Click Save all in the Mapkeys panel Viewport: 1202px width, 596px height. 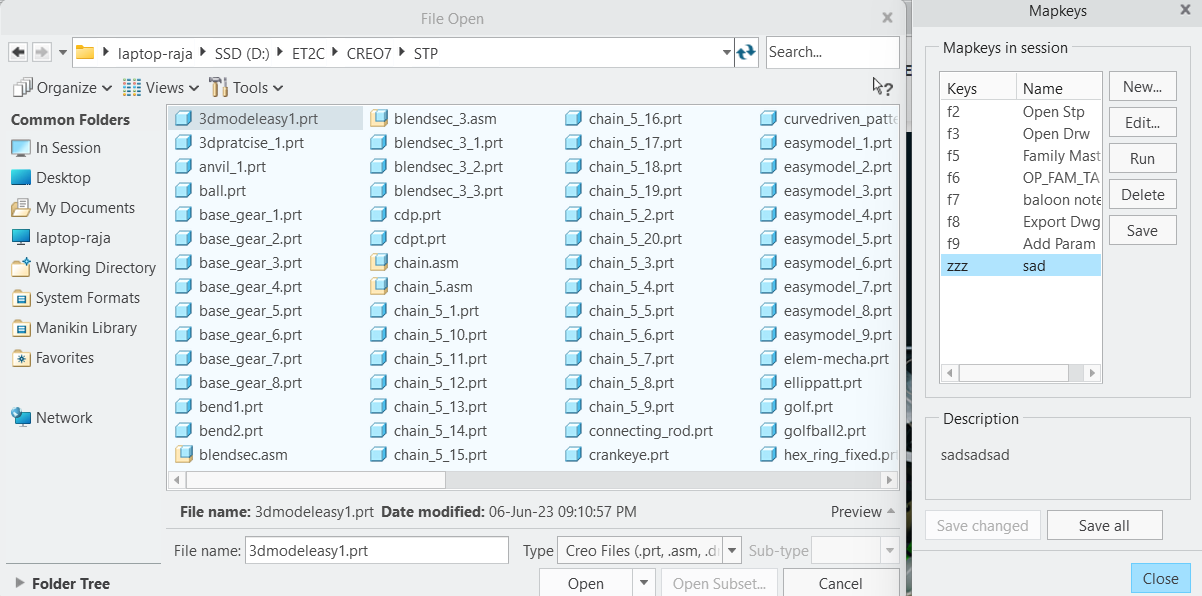pyautogui.click(x=1104, y=524)
